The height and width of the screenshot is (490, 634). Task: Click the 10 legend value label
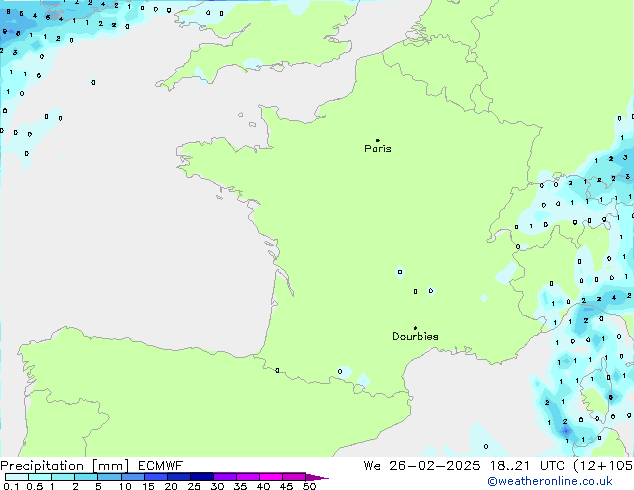[x=125, y=486]
